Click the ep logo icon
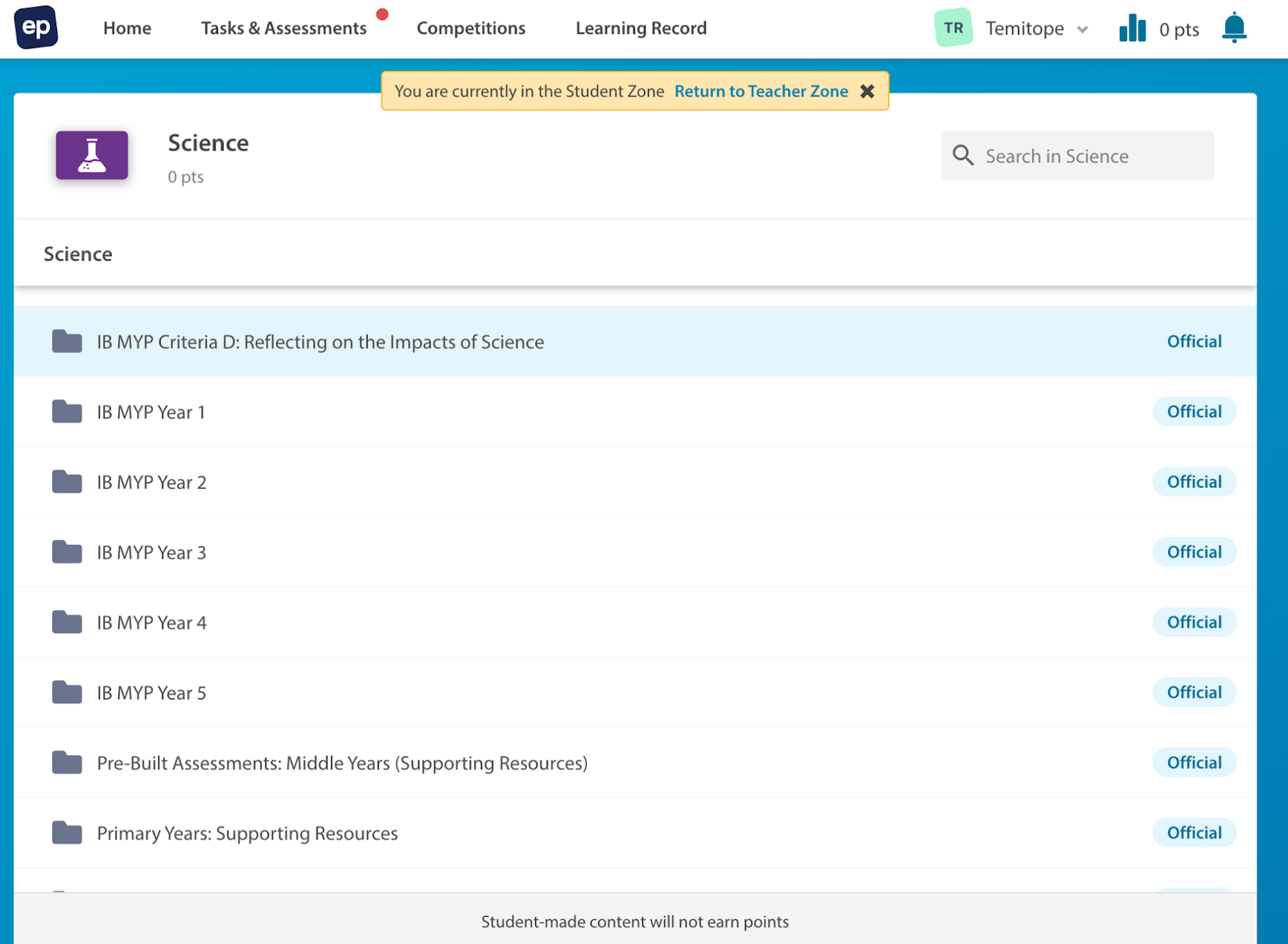Screen dimensions: 1288x944 [x=36, y=27]
